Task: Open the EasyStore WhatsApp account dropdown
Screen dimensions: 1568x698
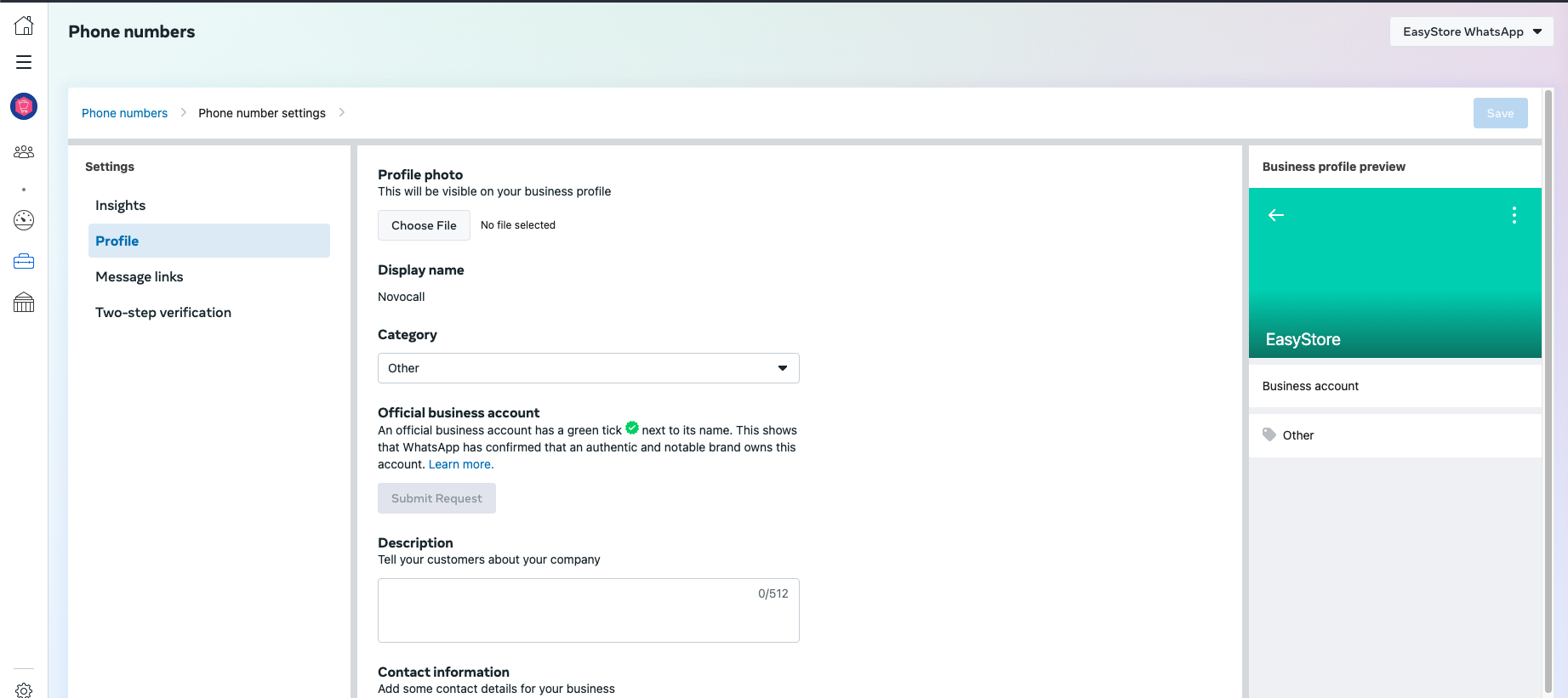Action: tap(1472, 31)
